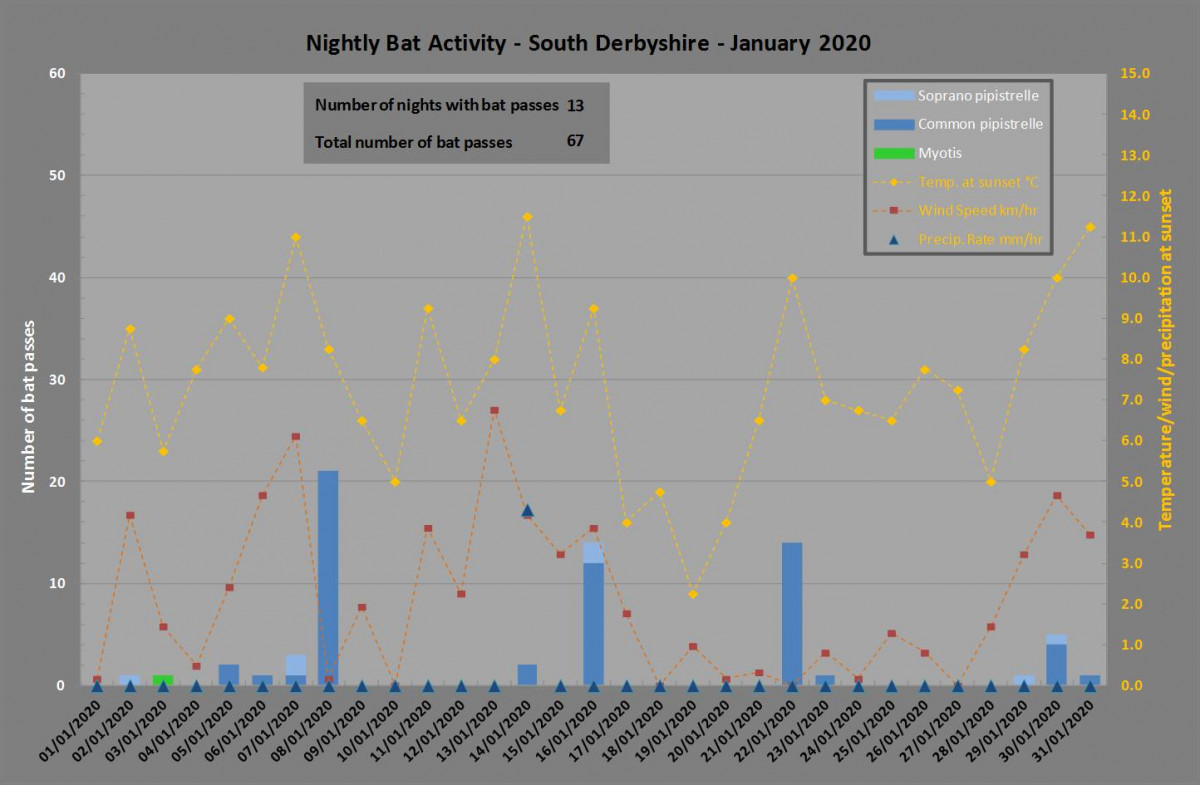Click left axis value 10
The height and width of the screenshot is (785, 1200).
pyautogui.click(x=55, y=584)
